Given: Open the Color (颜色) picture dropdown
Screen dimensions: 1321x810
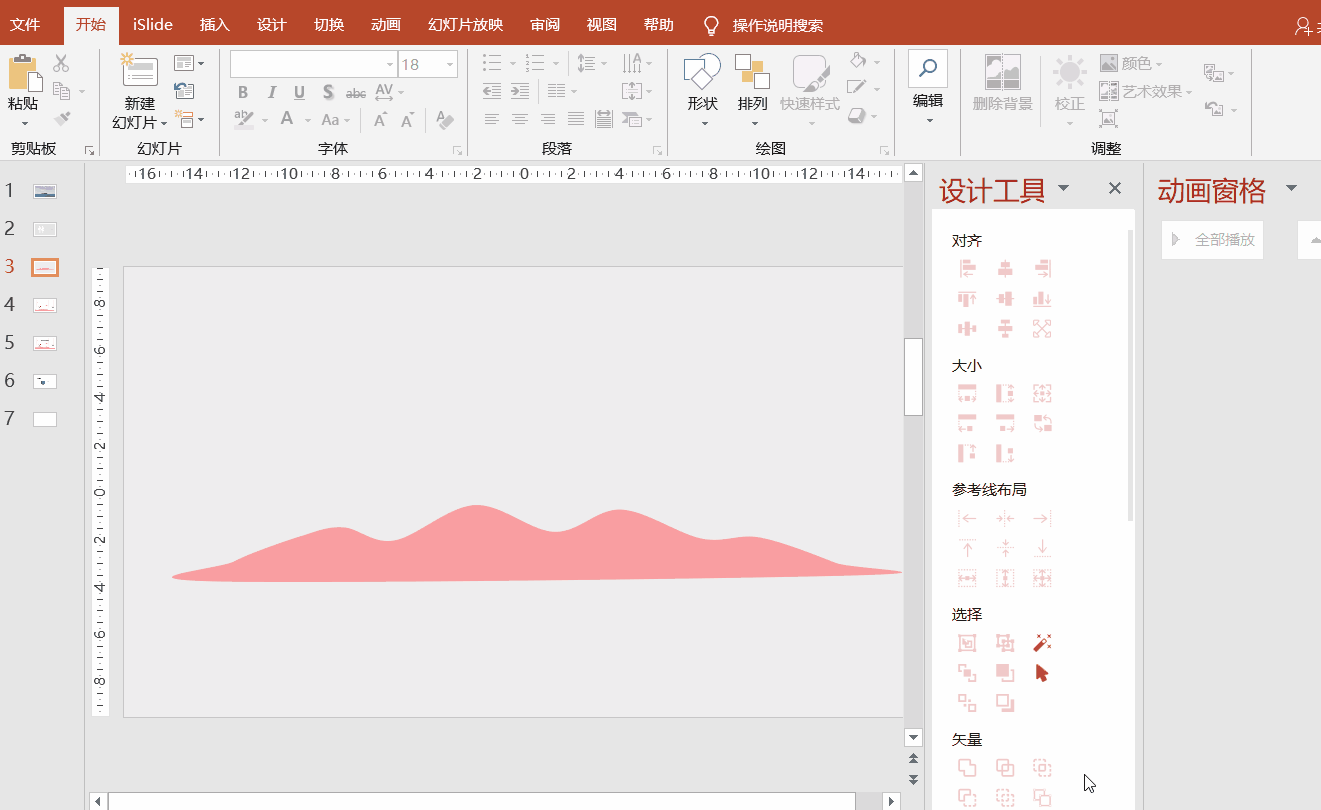Looking at the screenshot, I should click(1131, 64).
